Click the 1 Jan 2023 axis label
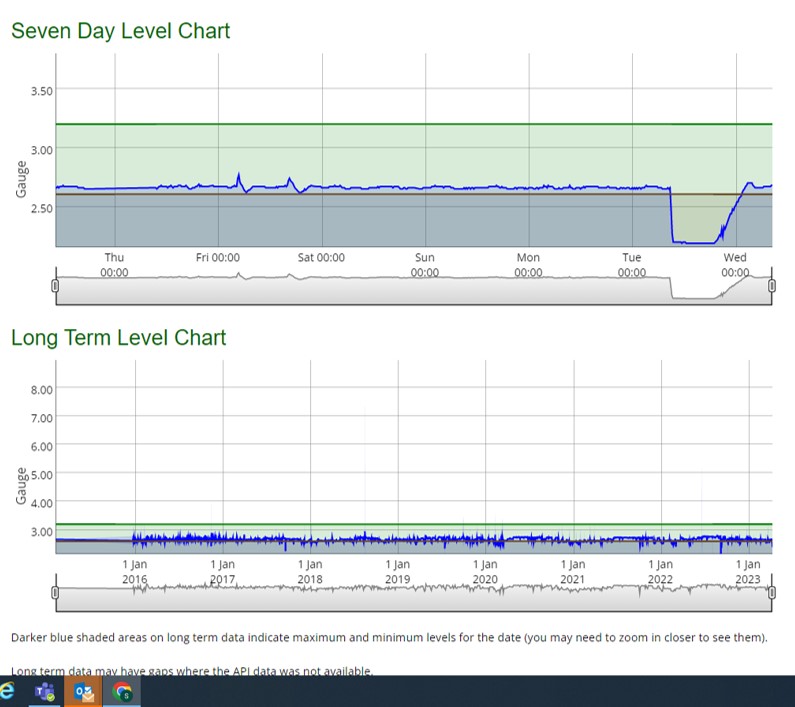The width and height of the screenshot is (795, 707). pyautogui.click(x=748, y=572)
